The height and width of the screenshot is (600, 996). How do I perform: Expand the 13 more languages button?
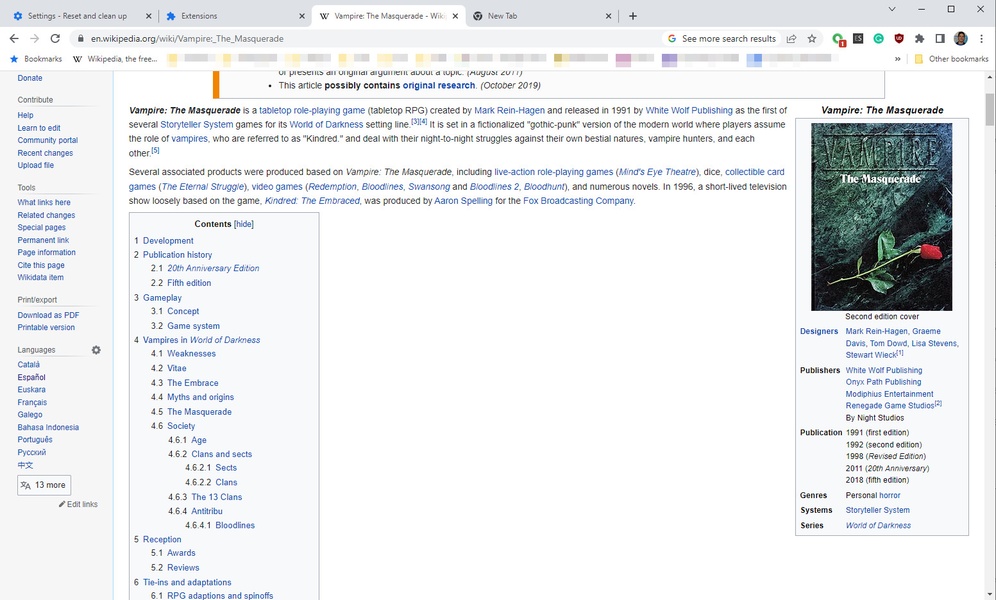(44, 485)
